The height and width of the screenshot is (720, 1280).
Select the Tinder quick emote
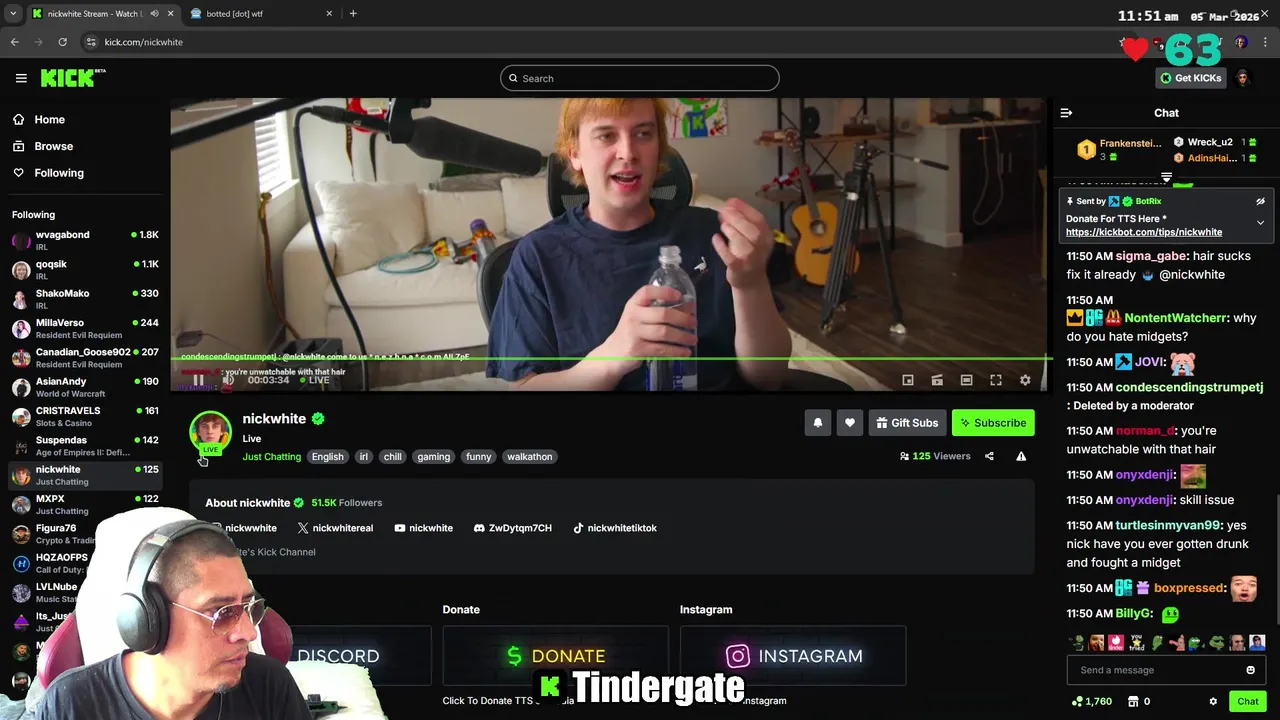click(x=1116, y=643)
